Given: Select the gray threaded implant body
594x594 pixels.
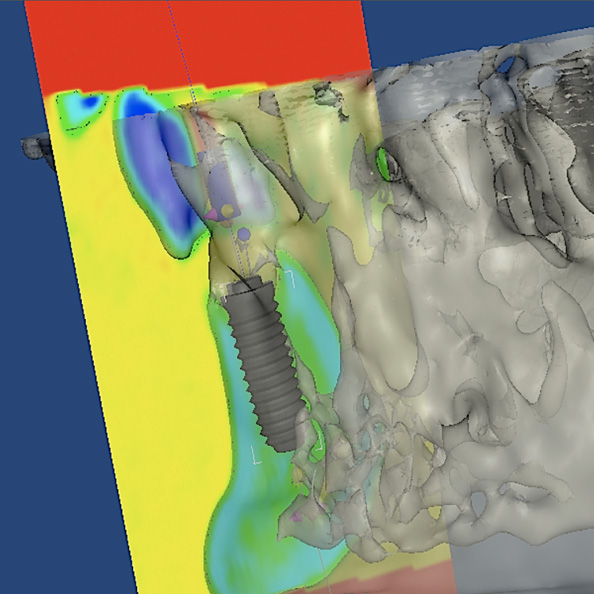Looking at the screenshot, I should point(266,366).
